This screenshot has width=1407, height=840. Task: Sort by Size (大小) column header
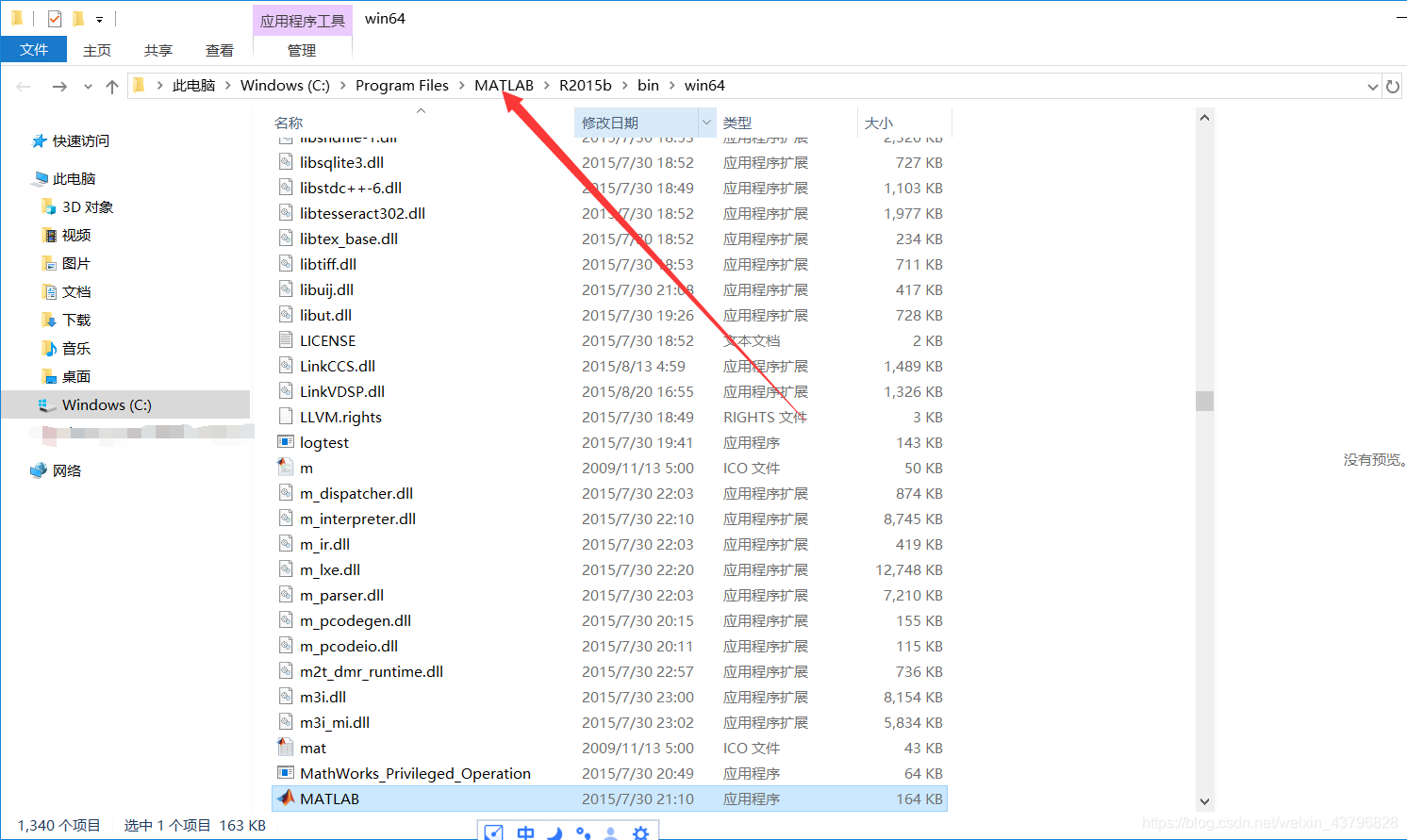click(x=879, y=123)
